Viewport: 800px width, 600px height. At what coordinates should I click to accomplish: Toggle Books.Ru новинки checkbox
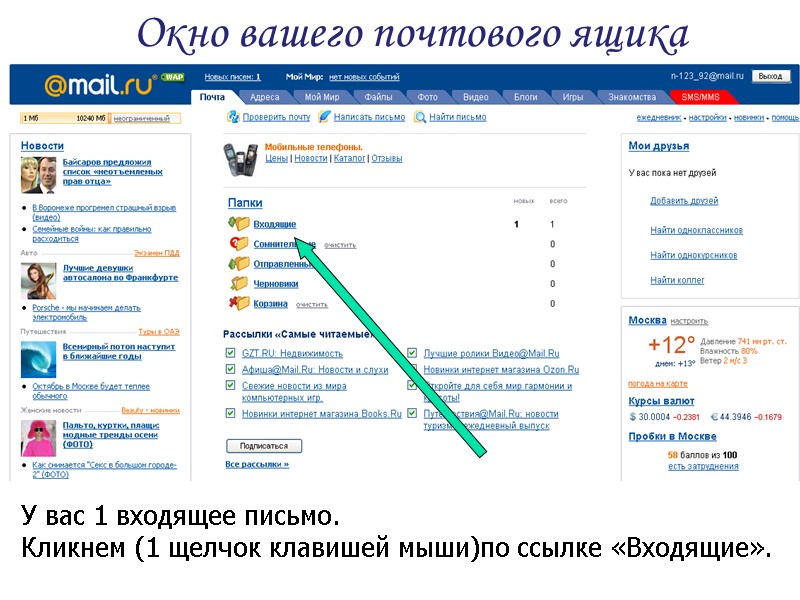tap(231, 413)
